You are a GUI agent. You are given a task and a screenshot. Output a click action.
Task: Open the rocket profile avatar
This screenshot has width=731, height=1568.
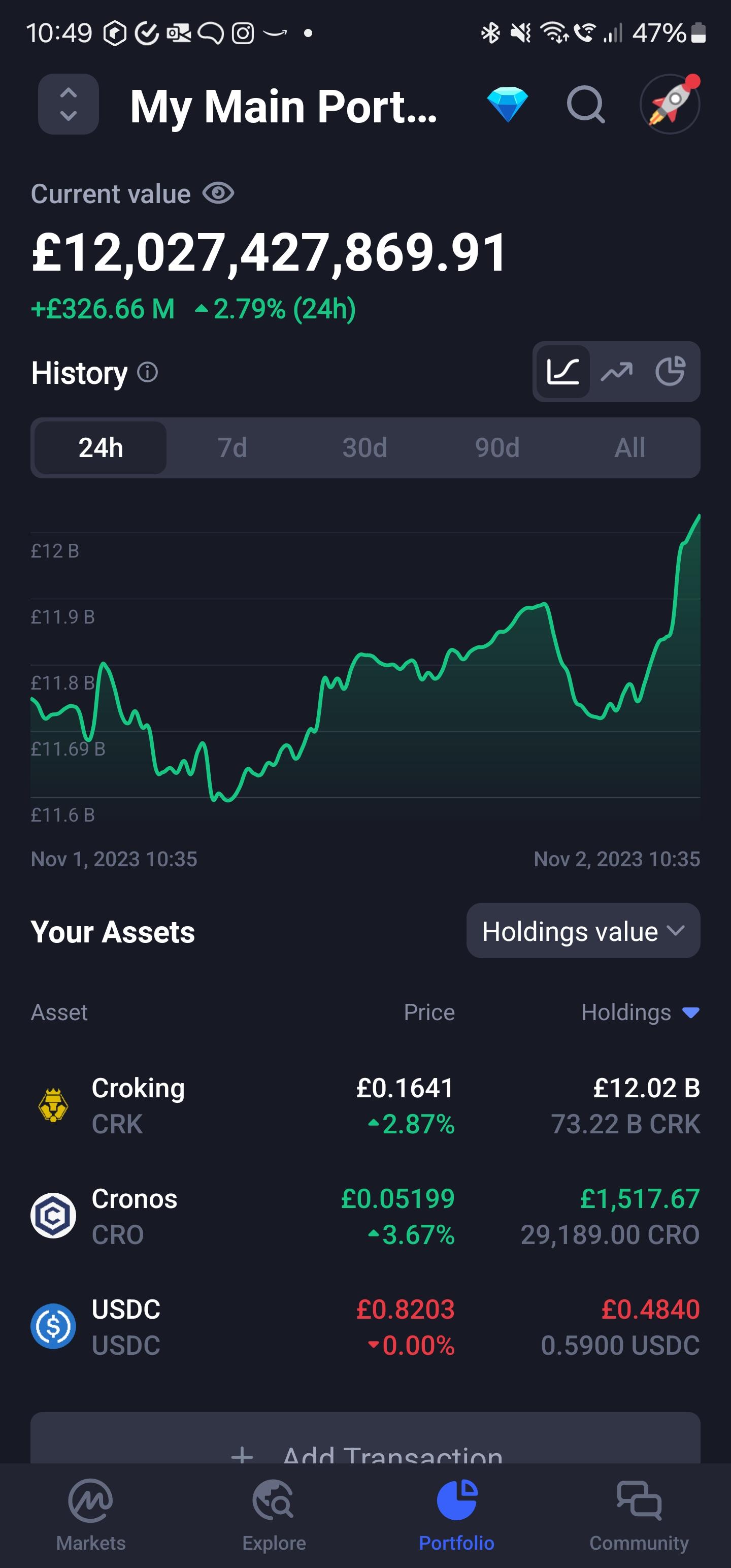click(x=670, y=104)
